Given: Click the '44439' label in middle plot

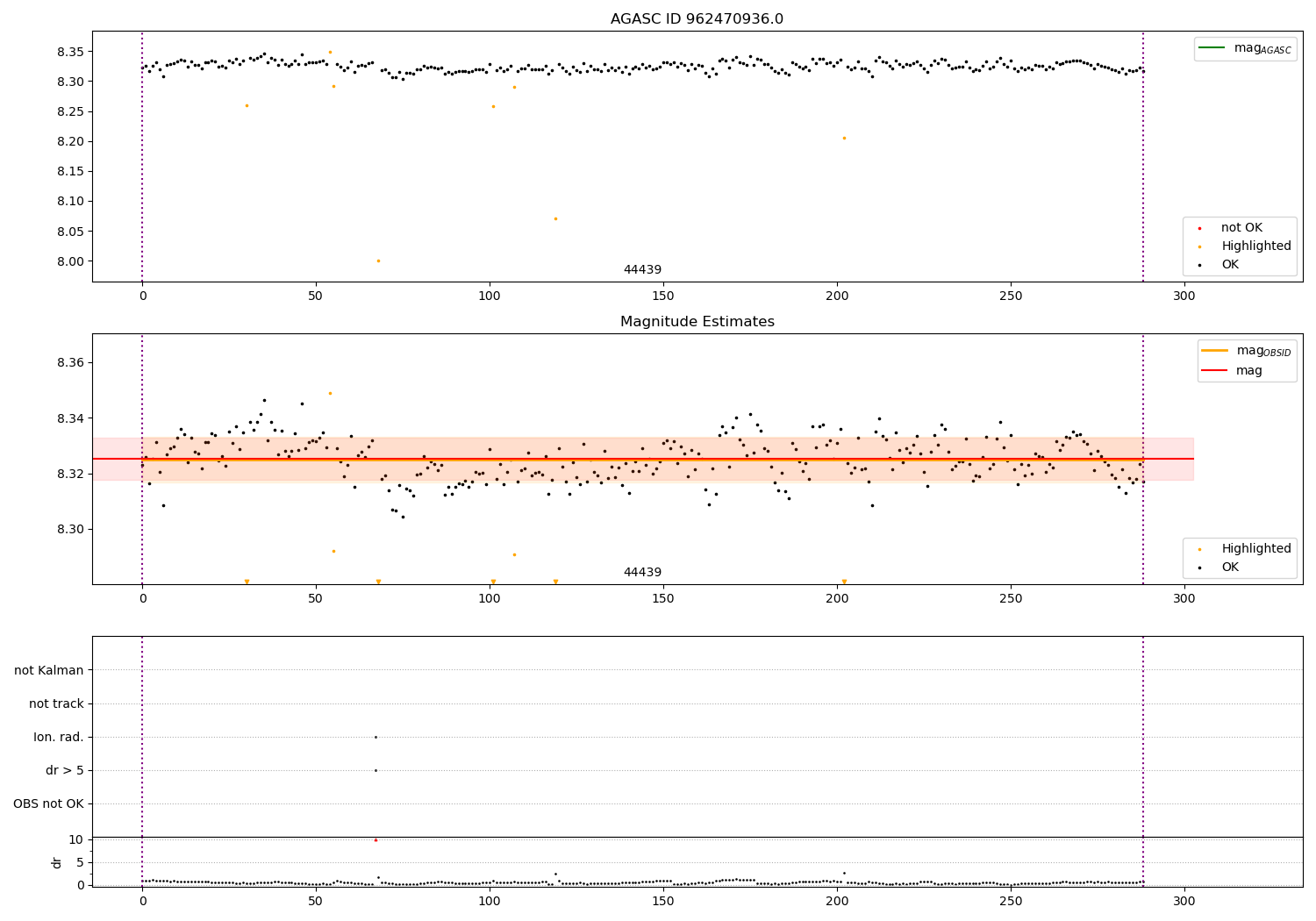Looking at the screenshot, I should point(642,573).
